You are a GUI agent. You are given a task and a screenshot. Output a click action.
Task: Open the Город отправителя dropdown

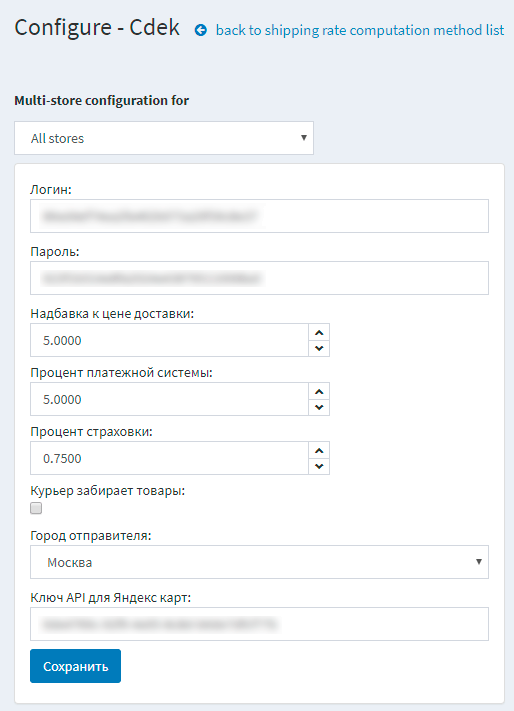tap(259, 562)
